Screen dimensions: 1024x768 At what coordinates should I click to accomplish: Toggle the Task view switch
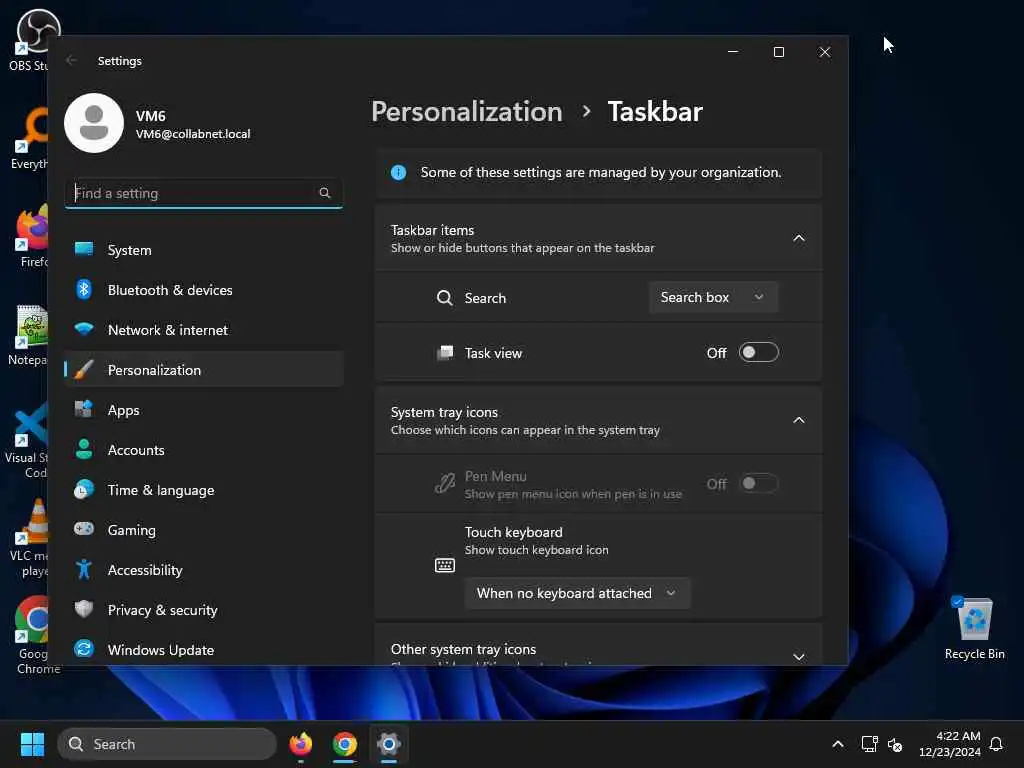click(759, 353)
